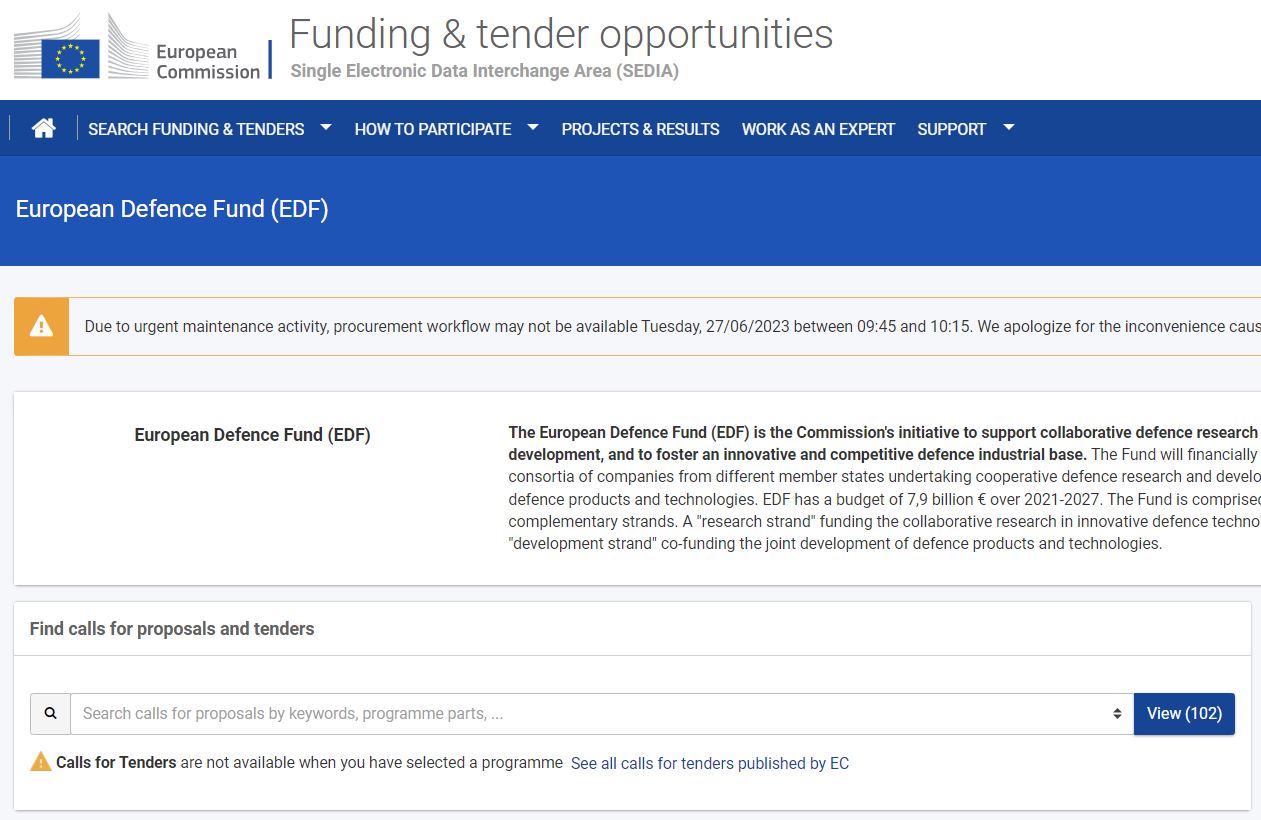Expand the Support dropdown arrow
The width and height of the screenshot is (1261, 820).
[x=1008, y=127]
